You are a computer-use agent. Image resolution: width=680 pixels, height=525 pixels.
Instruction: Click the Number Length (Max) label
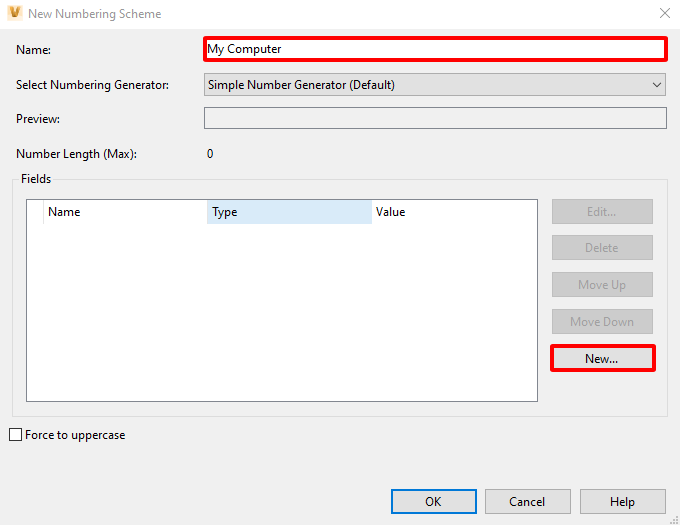[x=76, y=154]
